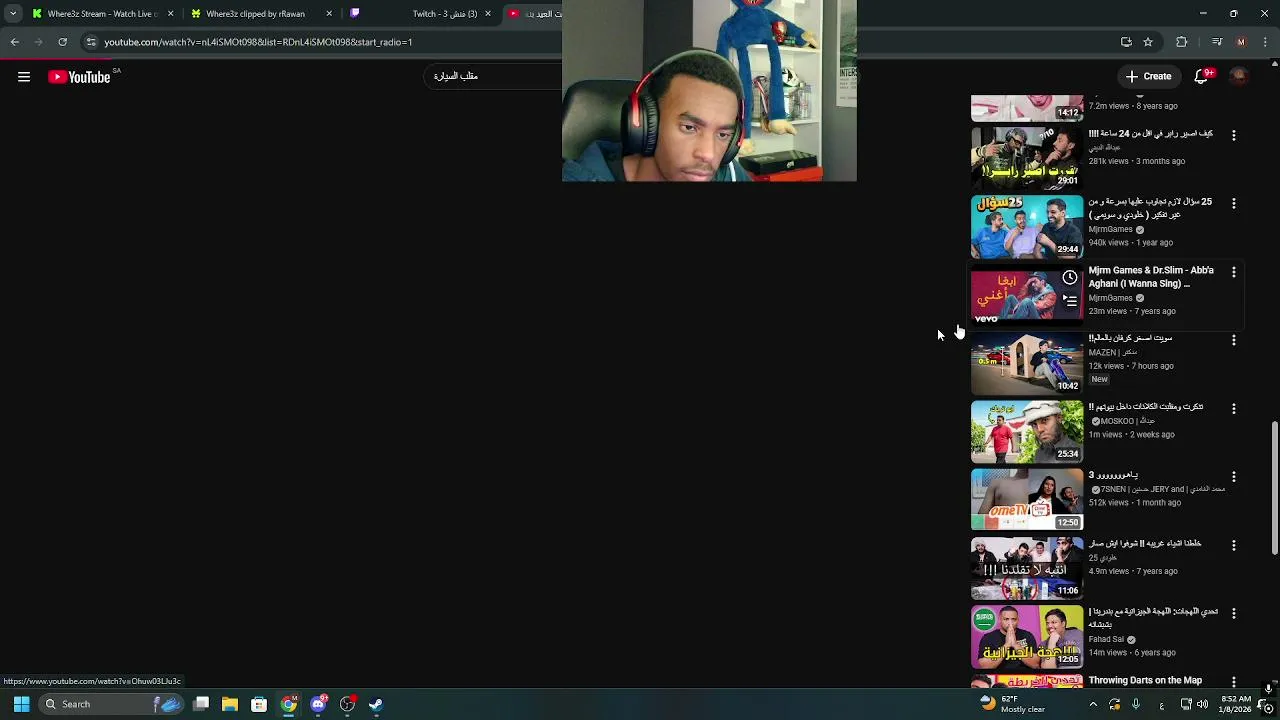Open the weather widget showing 62°F

(x=1014, y=704)
